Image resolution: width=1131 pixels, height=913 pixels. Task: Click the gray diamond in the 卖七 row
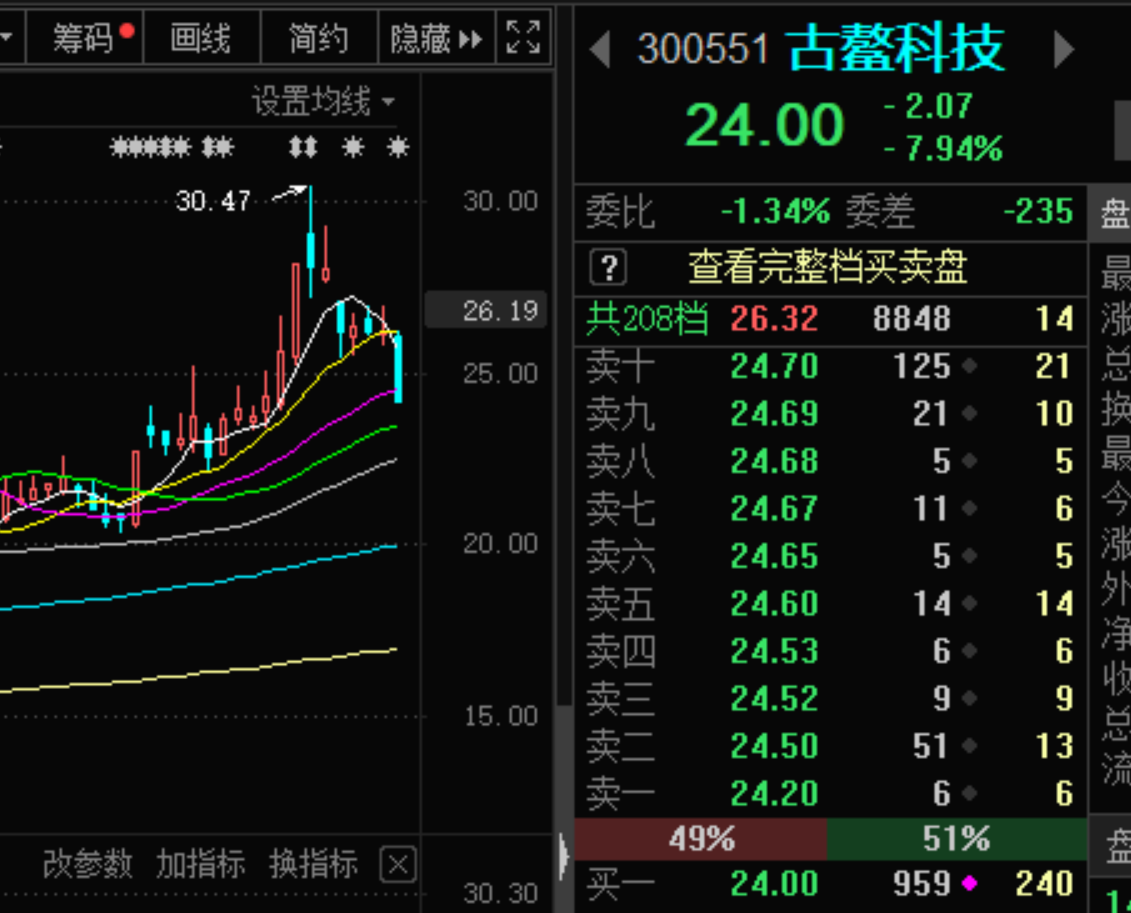pos(969,508)
